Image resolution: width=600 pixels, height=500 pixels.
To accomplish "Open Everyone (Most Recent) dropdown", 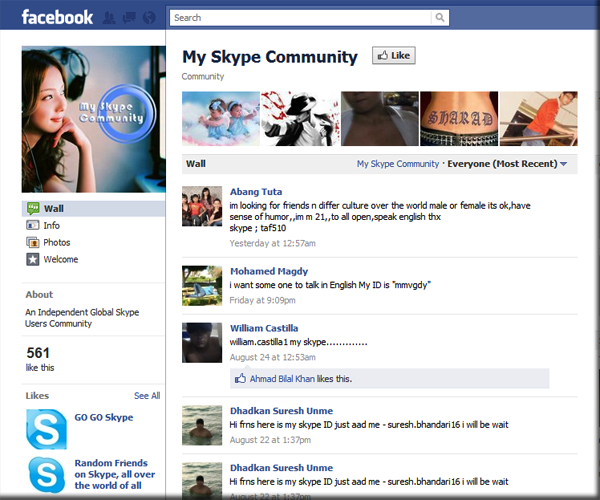I will pyautogui.click(x=507, y=164).
